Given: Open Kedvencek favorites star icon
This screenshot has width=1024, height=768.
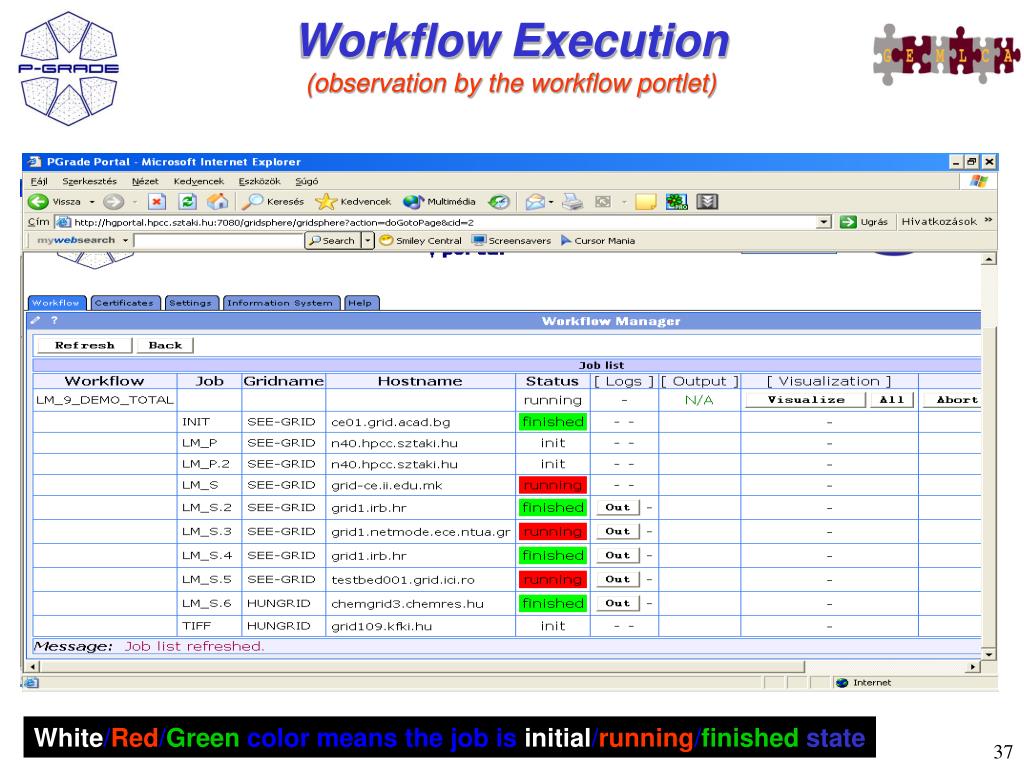Looking at the screenshot, I should 353,202.
